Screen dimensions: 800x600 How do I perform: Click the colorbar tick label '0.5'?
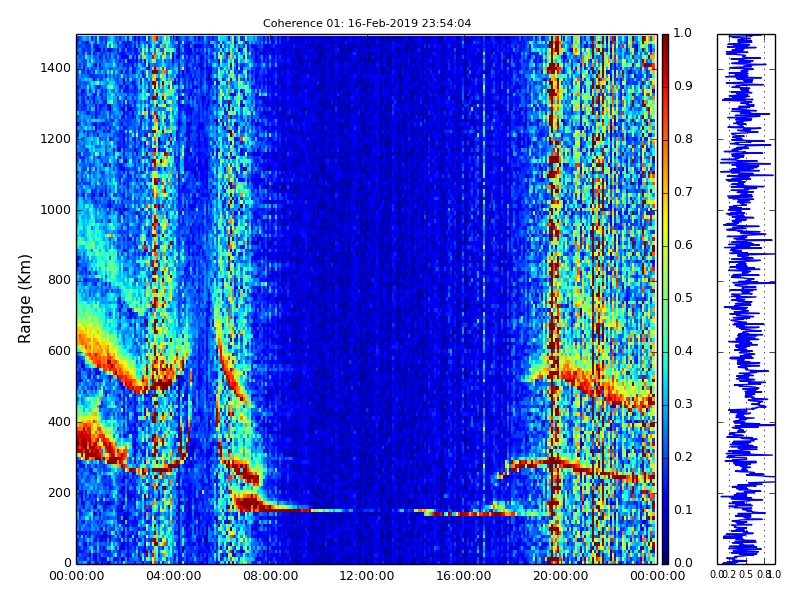tap(683, 298)
